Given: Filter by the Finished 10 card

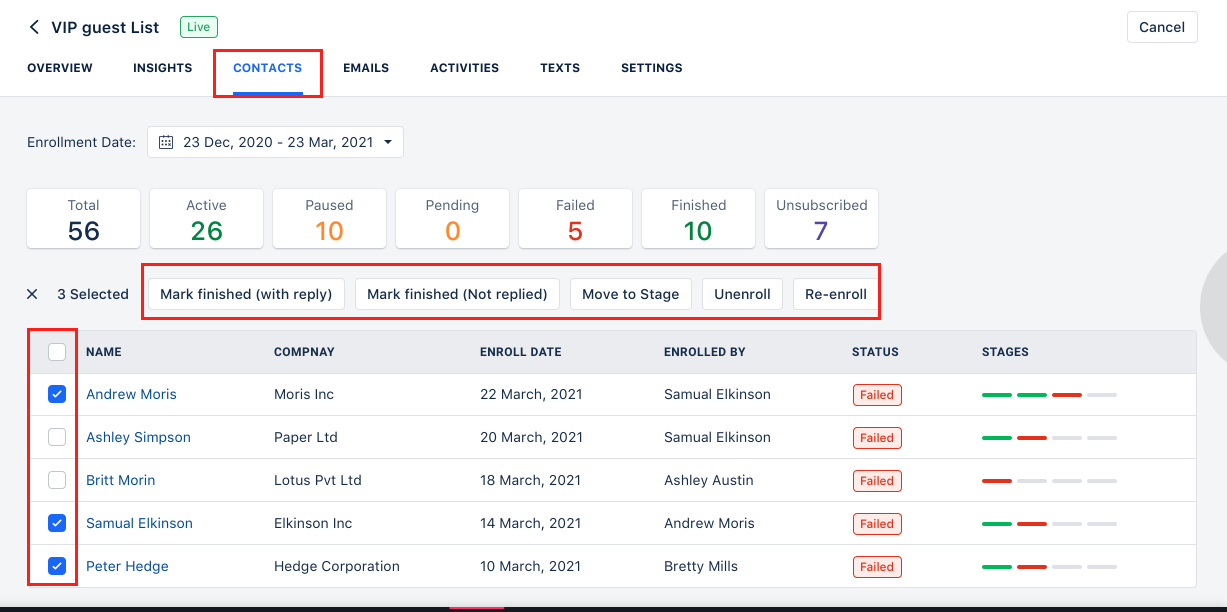Looking at the screenshot, I should tap(698, 219).
